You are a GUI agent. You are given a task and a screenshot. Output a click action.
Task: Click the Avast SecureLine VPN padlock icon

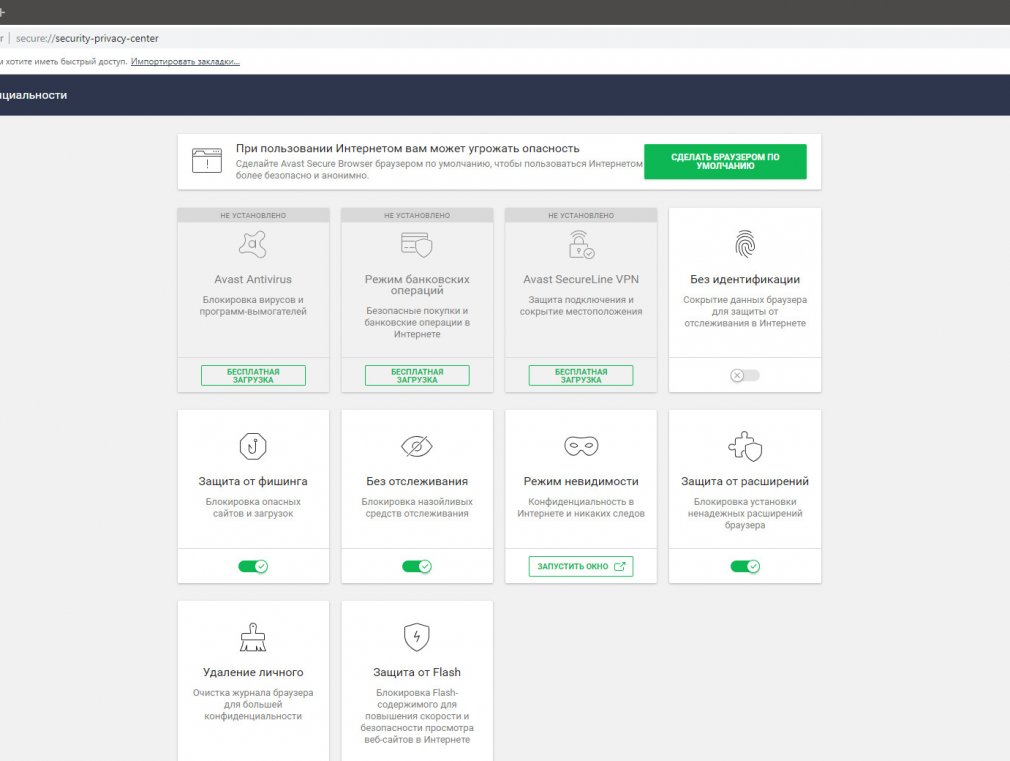(x=581, y=245)
